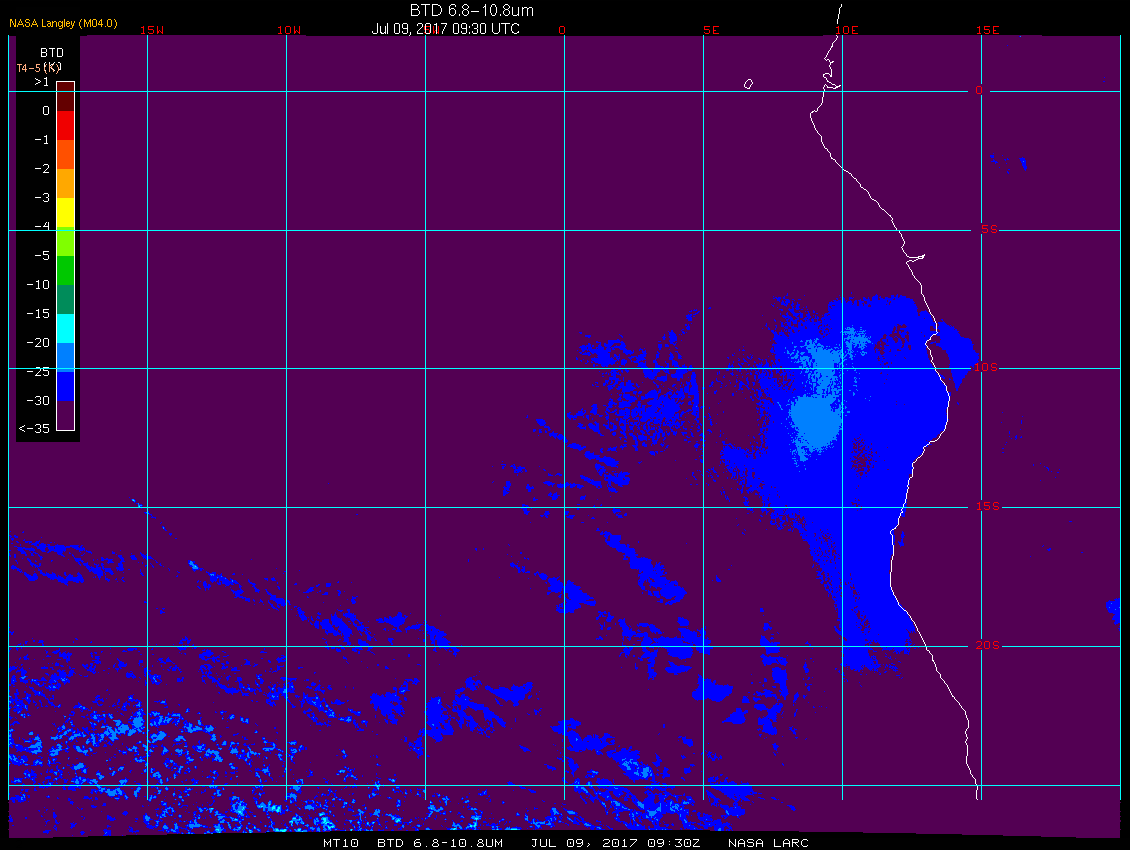Click the '15W' longitude label
Screen dimensions: 1130x850
pyautogui.click(x=151, y=30)
